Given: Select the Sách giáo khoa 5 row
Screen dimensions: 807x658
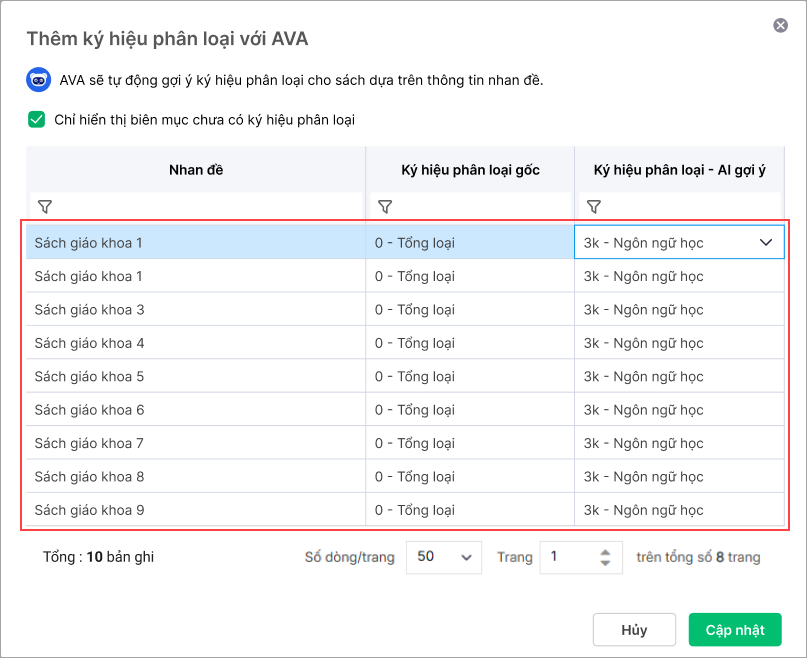Looking at the screenshot, I should [x=405, y=376].
